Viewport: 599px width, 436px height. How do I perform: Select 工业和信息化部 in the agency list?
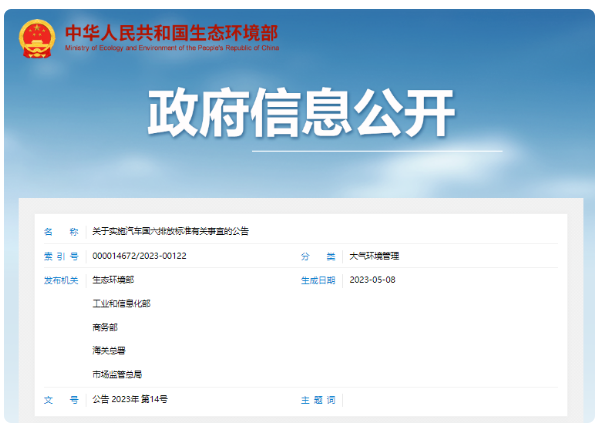[x=121, y=304]
